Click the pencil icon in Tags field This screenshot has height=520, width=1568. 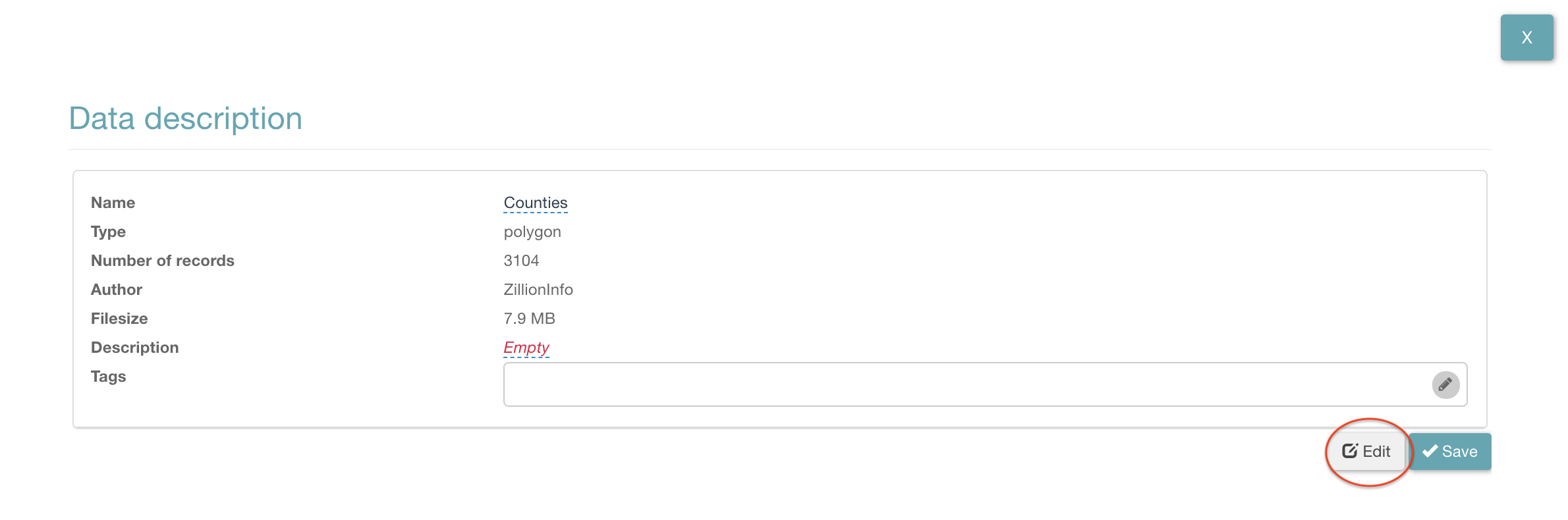[x=1445, y=384]
